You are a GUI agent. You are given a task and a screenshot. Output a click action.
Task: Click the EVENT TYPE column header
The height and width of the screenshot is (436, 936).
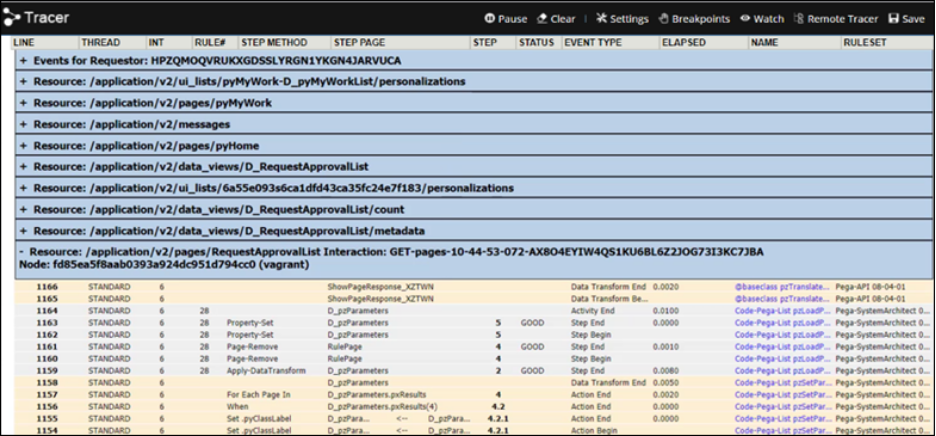[x=593, y=42]
